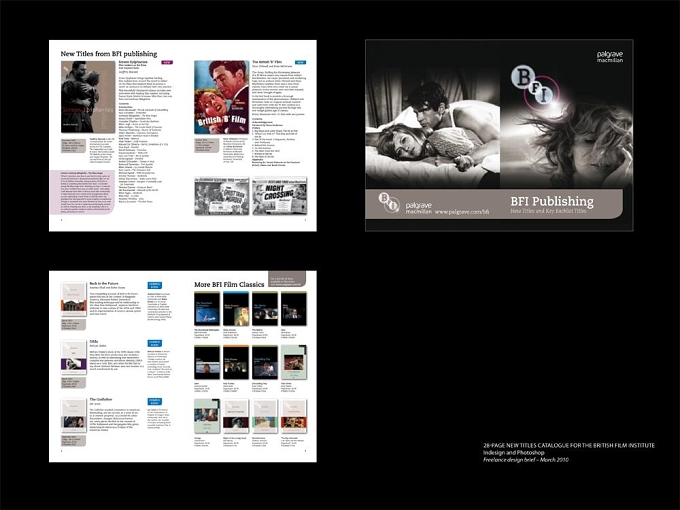Click the BFI logo on the catalogue cover
The width and height of the screenshot is (680, 510).
pos(533,86)
